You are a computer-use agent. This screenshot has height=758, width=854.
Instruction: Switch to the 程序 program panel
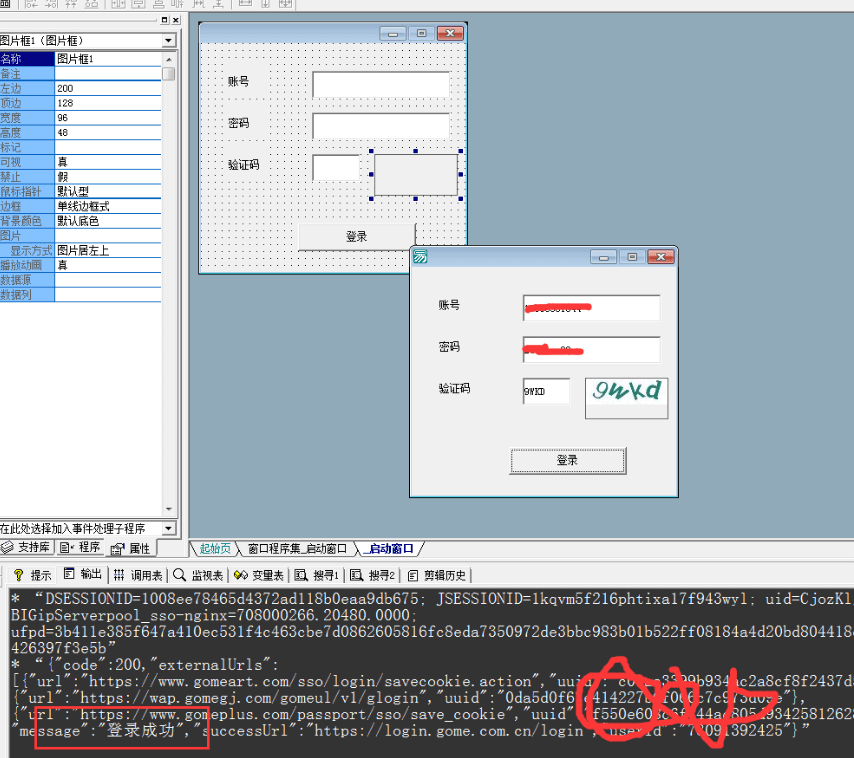[82, 547]
